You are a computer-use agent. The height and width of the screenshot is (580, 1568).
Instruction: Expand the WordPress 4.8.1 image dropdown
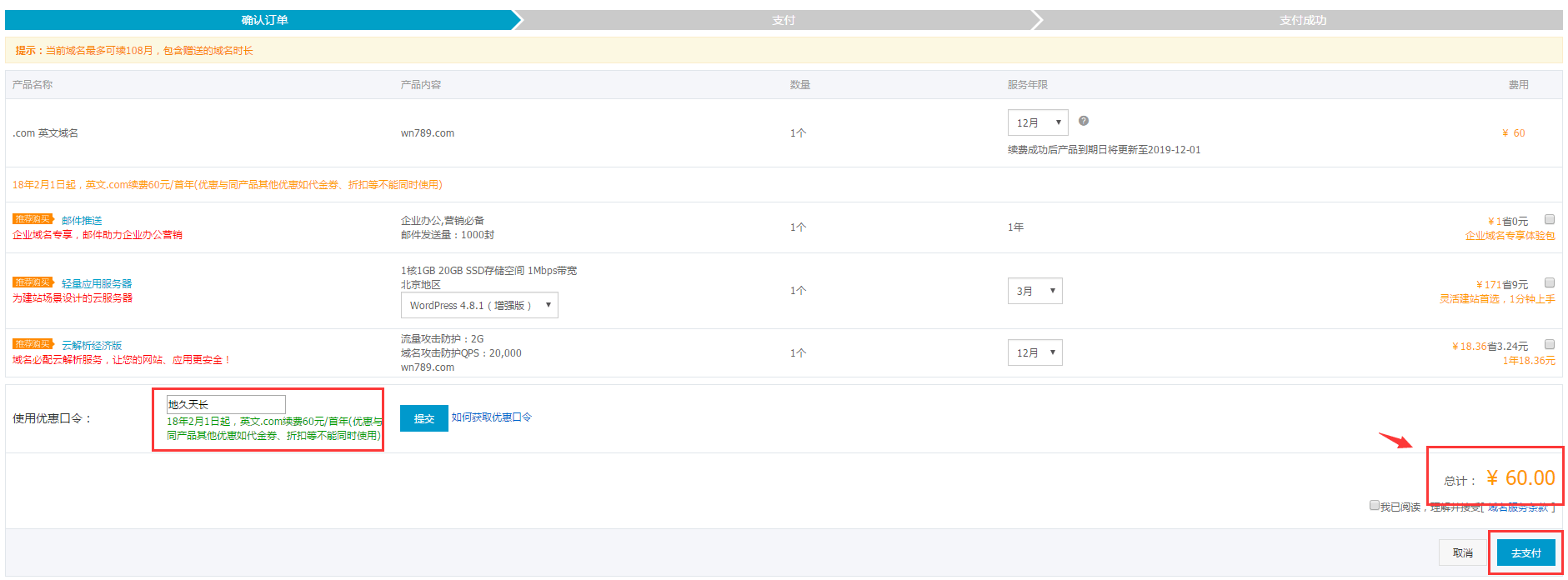(479, 305)
